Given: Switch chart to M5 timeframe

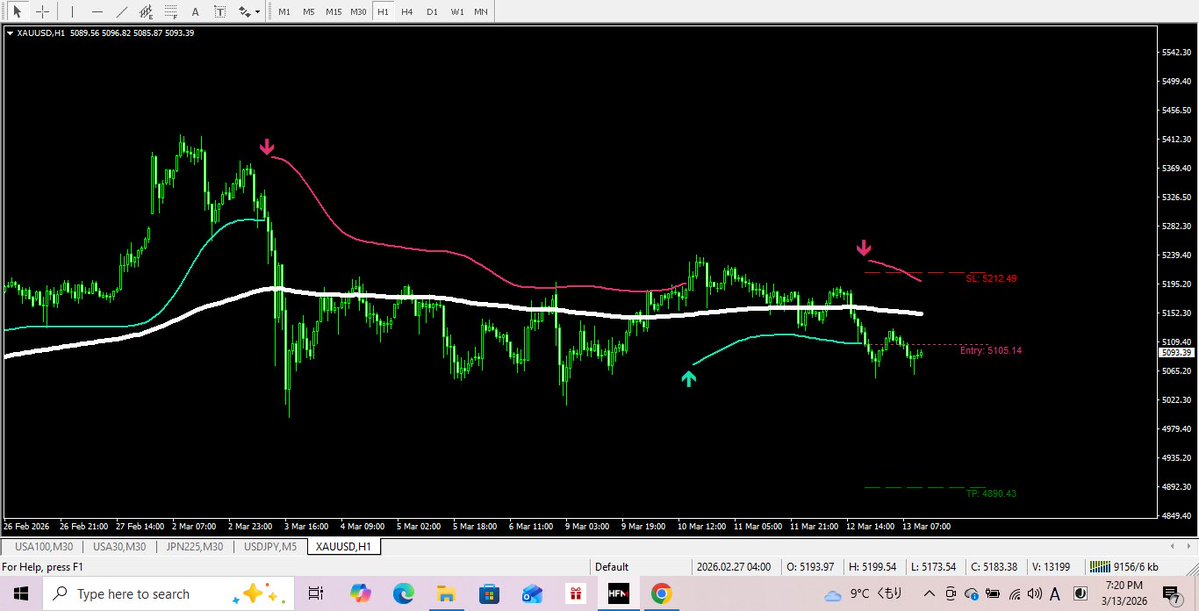Looking at the screenshot, I should 308,11.
